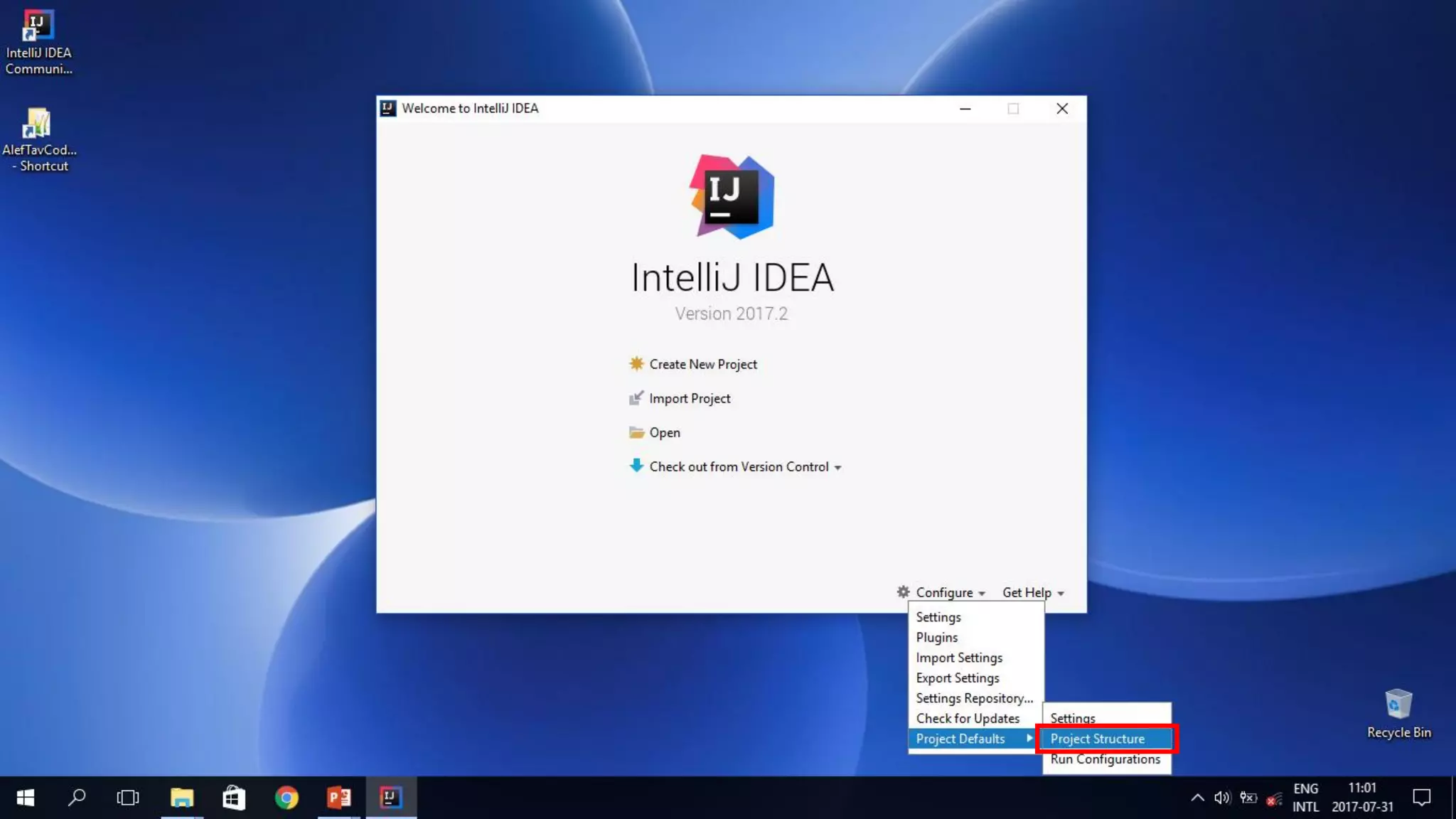Open Microsoft Store from taskbar
The width and height of the screenshot is (1456, 819).
(x=234, y=798)
